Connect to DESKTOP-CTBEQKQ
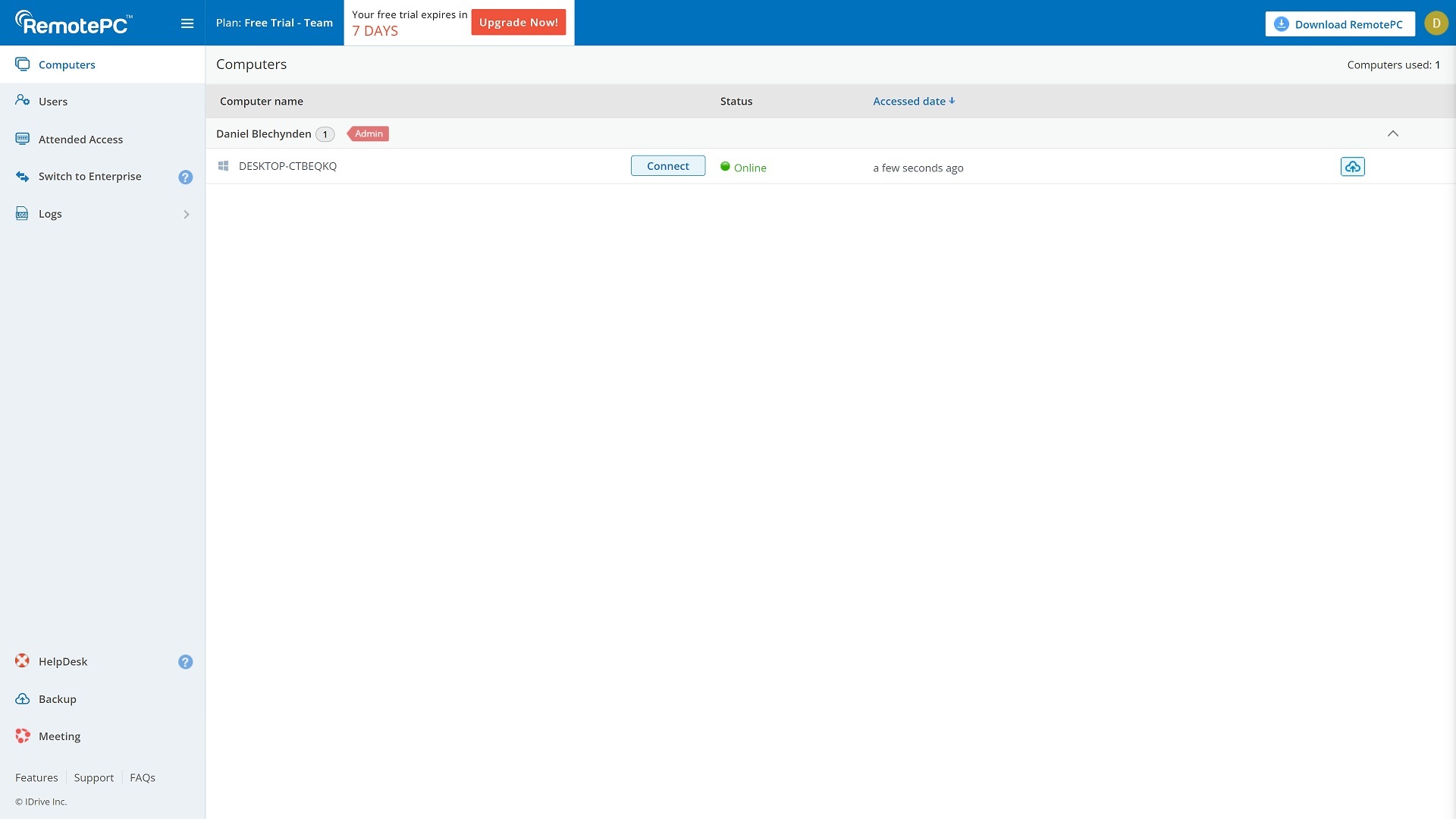 tap(667, 165)
